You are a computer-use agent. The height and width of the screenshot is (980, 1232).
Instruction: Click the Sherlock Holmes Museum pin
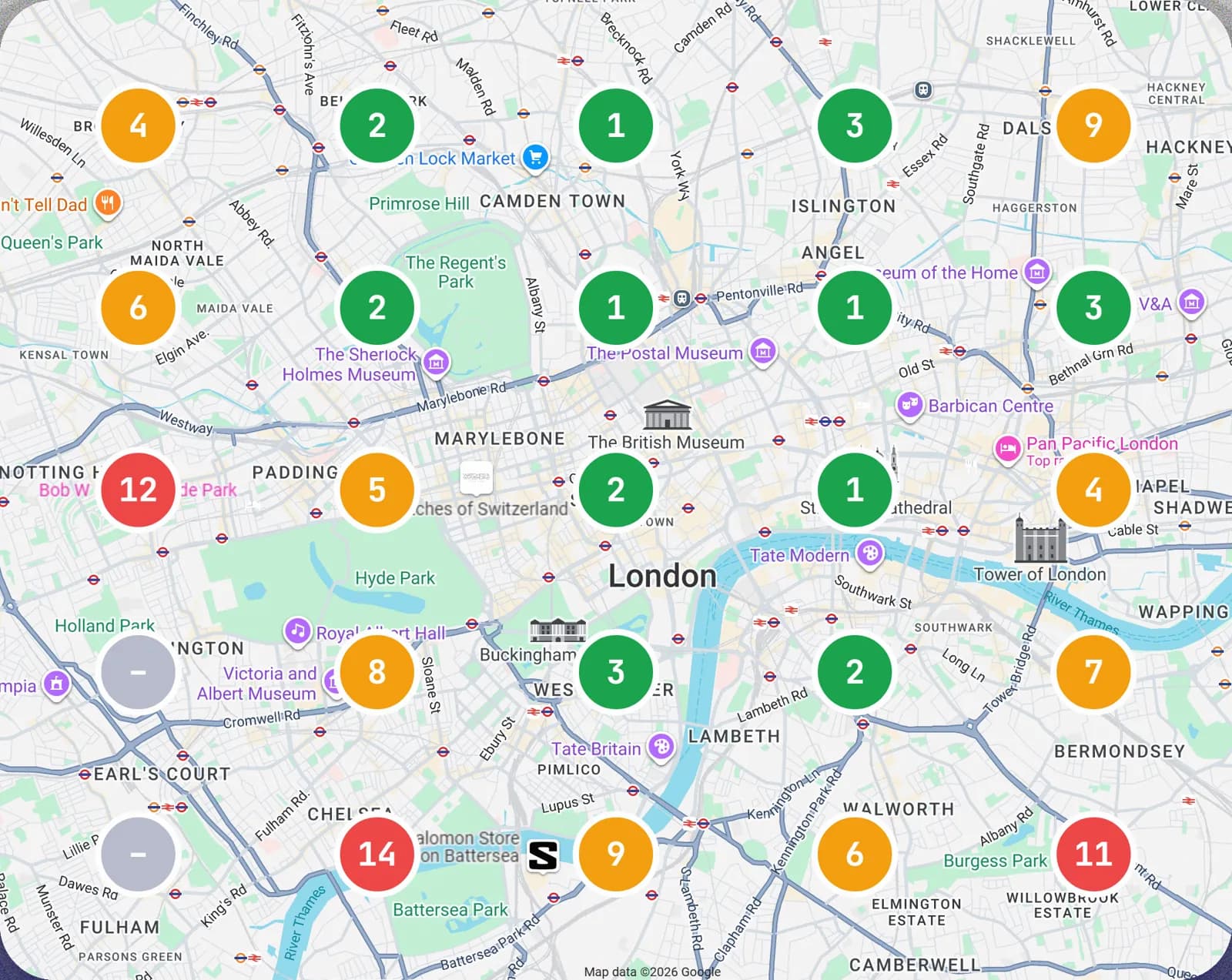(436, 362)
